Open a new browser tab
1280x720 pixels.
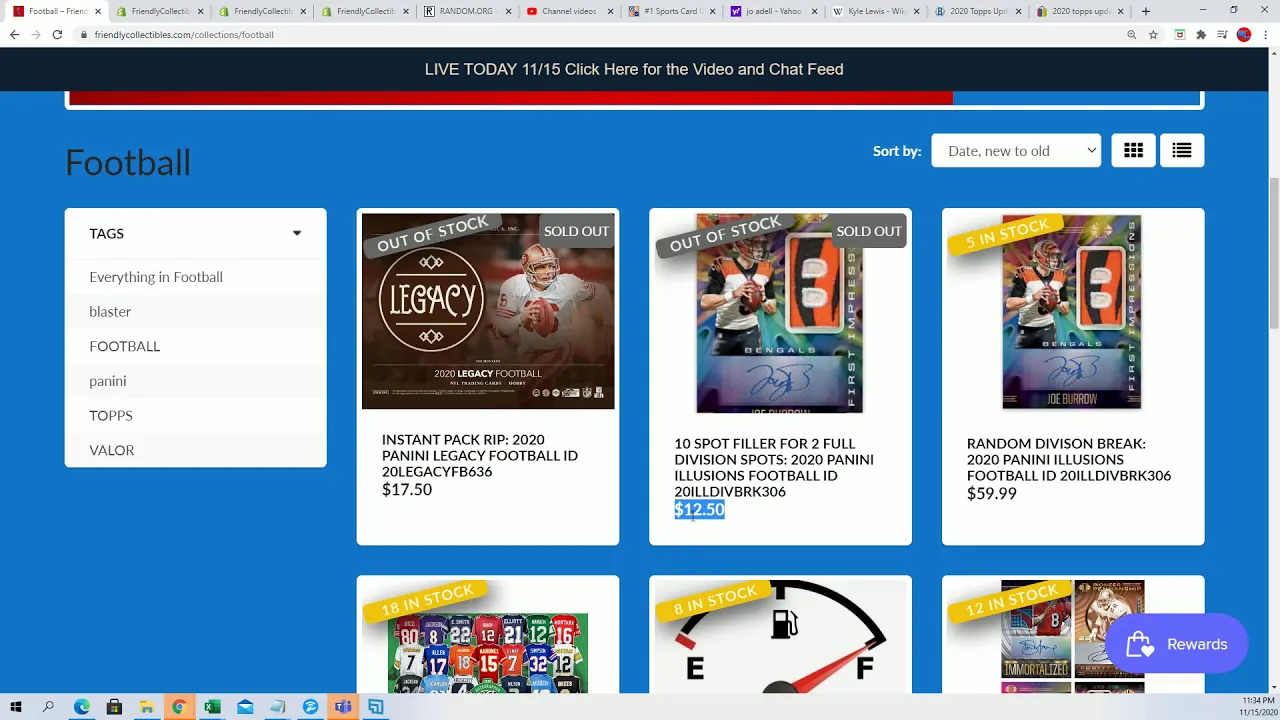1146,11
